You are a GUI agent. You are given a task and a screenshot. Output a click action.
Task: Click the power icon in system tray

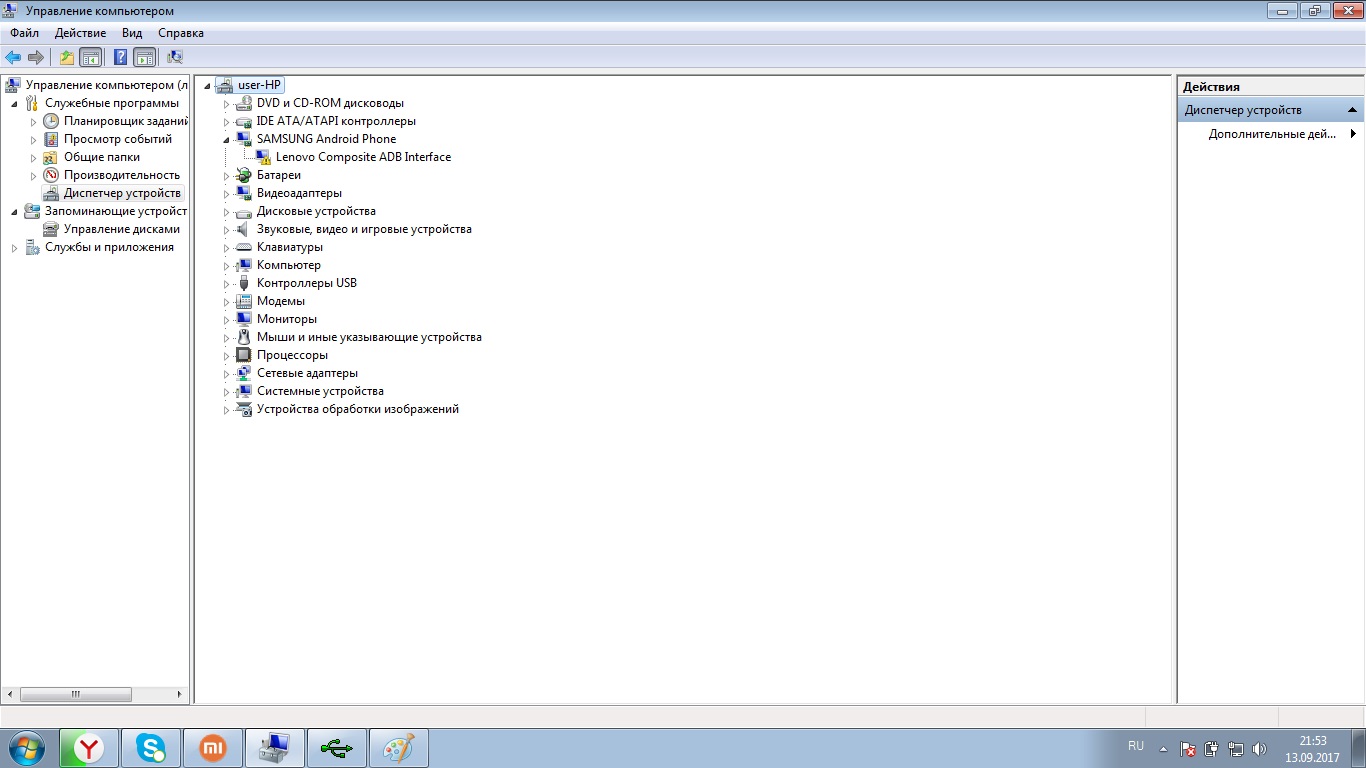click(1212, 748)
